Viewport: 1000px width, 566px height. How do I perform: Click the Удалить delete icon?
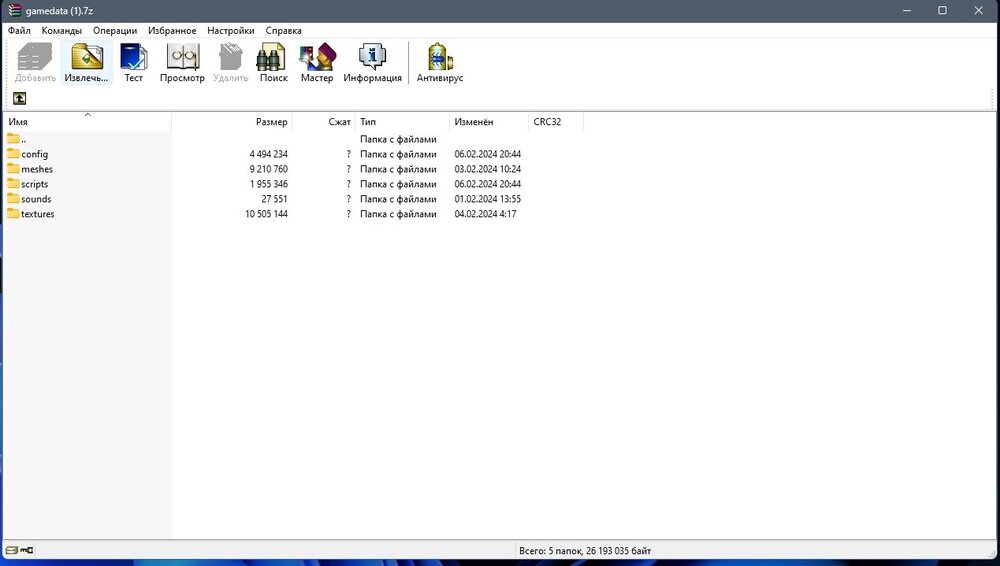coord(230,63)
